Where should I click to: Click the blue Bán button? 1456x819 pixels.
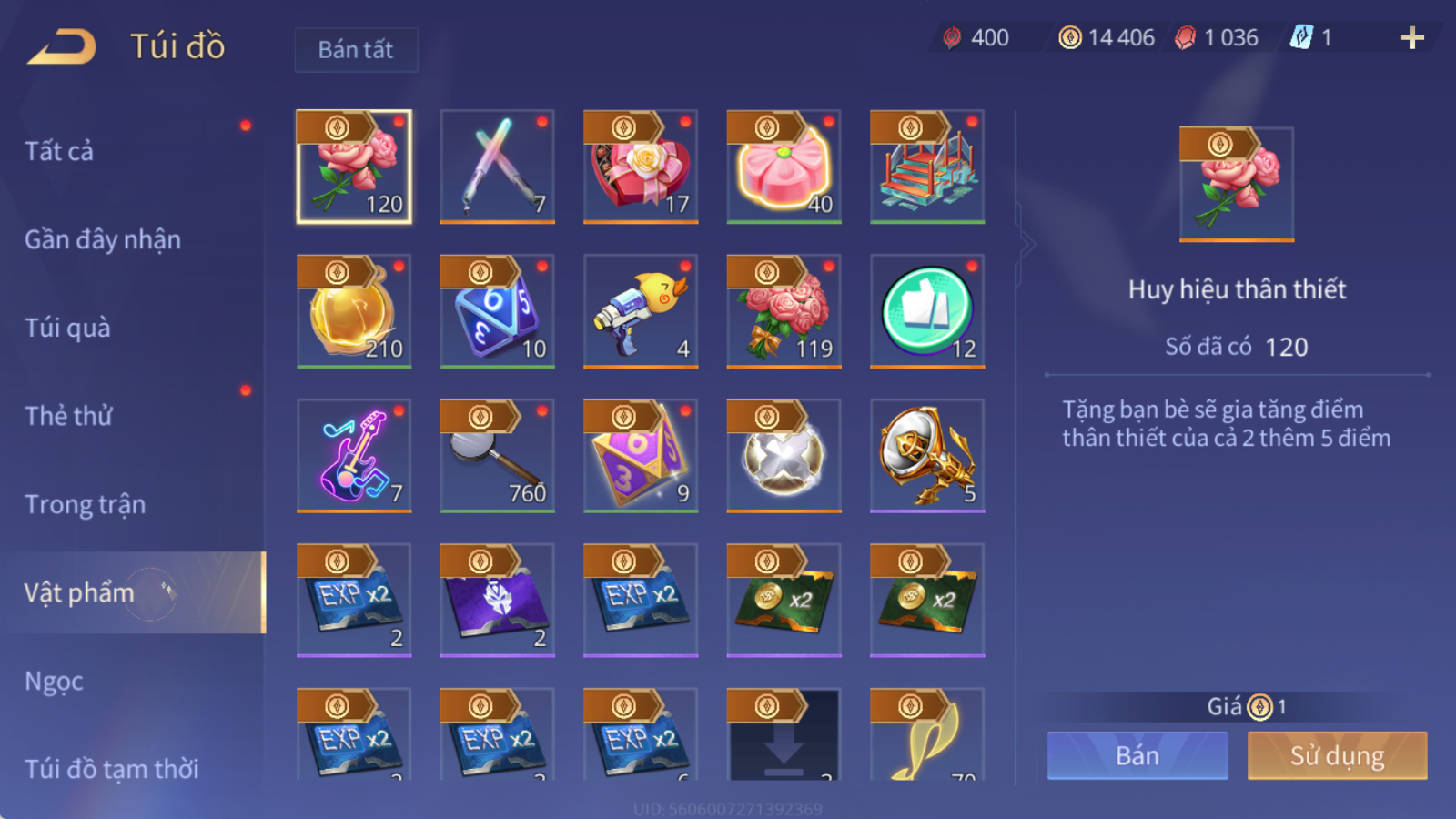click(1137, 755)
